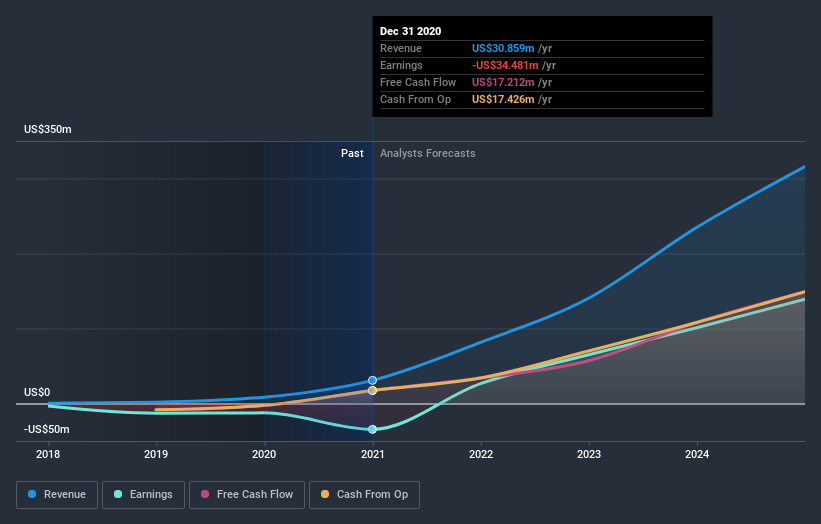Viewport: 821px width, 524px height.
Task: Click the Analysts Forecasts label
Action: 428,153
